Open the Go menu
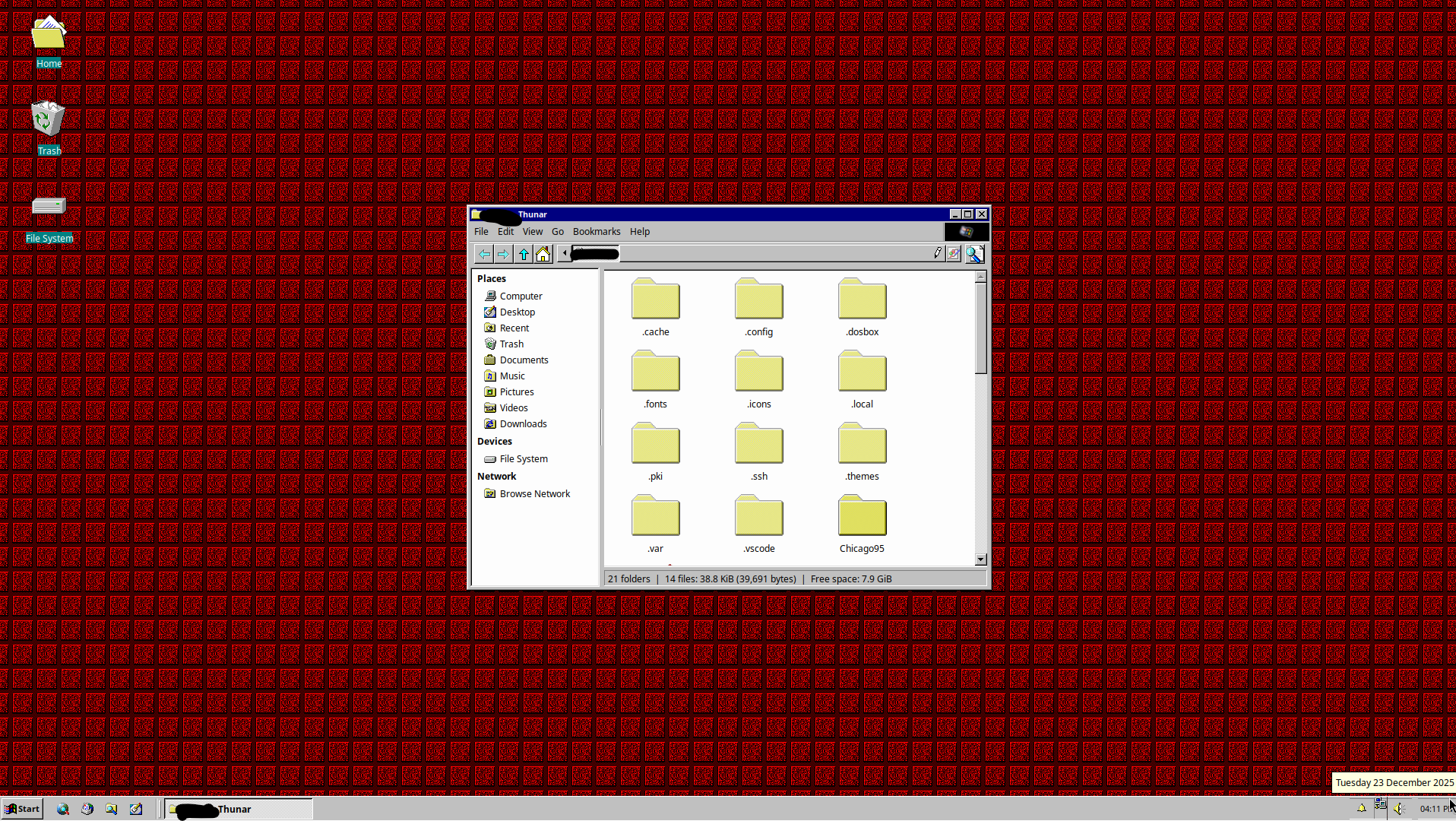Viewport: 1456px width, 821px height. click(x=558, y=232)
